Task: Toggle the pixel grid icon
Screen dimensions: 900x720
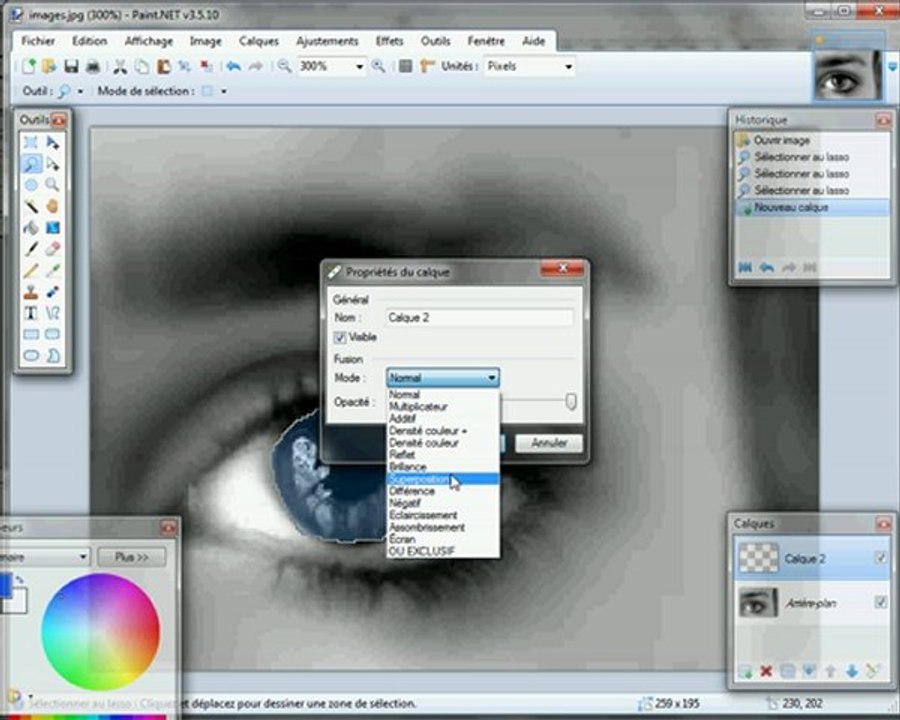Action: [405, 67]
